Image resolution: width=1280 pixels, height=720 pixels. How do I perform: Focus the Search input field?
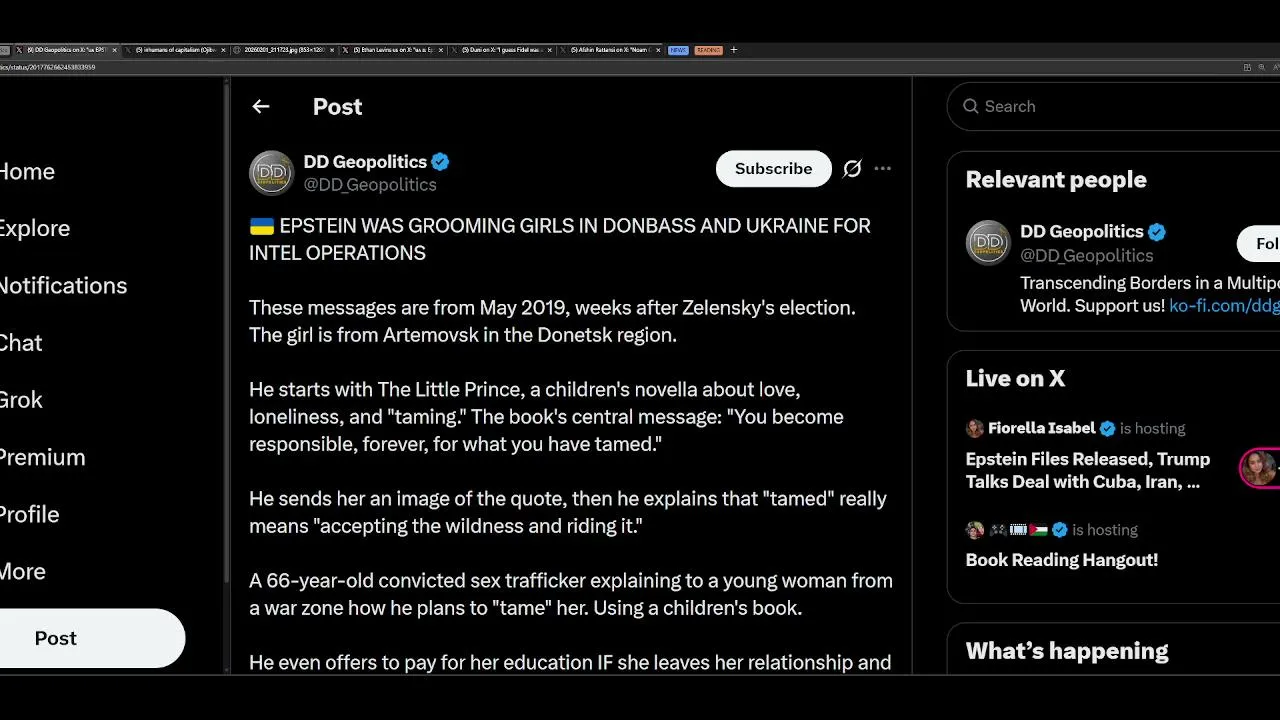[x=1113, y=106]
